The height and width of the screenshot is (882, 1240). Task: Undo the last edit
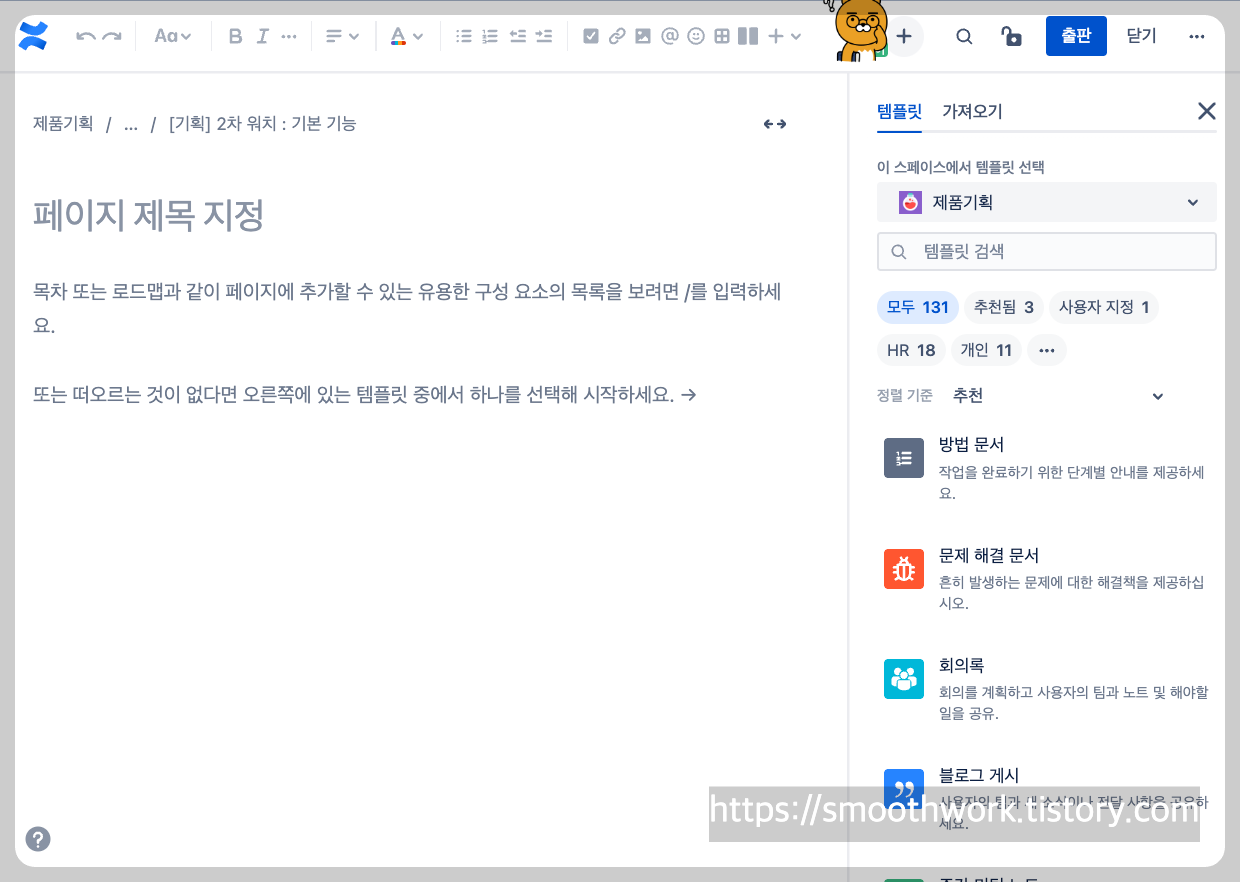[86, 36]
